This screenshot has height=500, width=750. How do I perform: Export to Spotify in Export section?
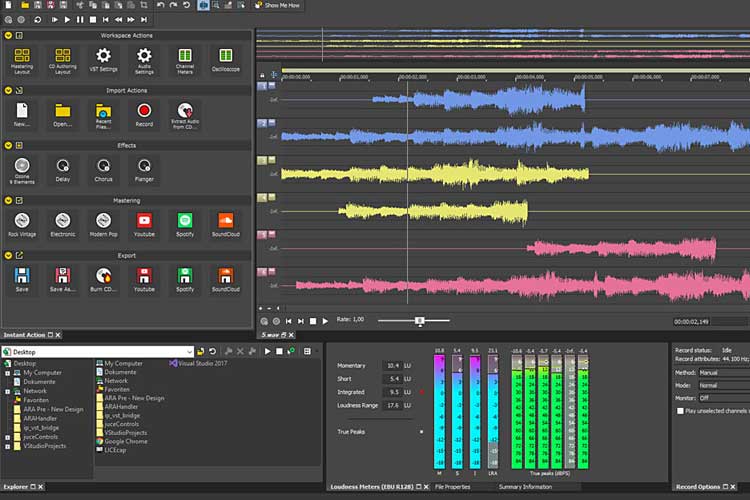pyautogui.click(x=185, y=280)
